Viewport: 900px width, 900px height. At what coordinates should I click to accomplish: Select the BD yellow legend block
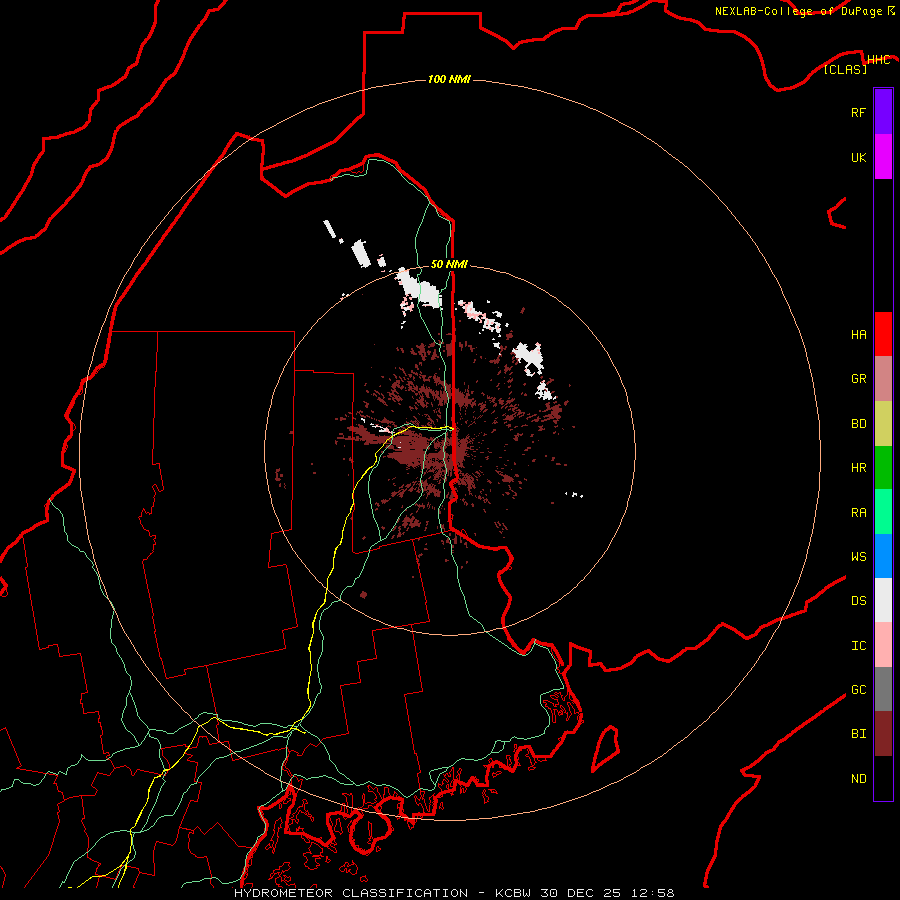tap(883, 423)
